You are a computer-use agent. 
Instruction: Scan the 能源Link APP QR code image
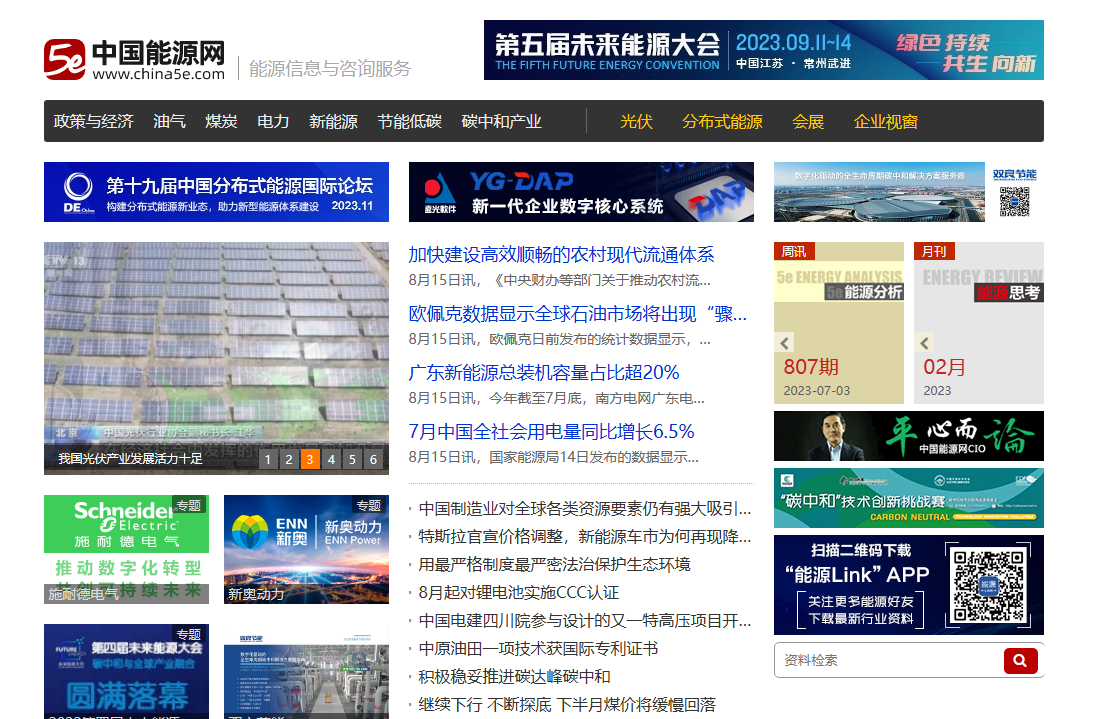[988, 586]
